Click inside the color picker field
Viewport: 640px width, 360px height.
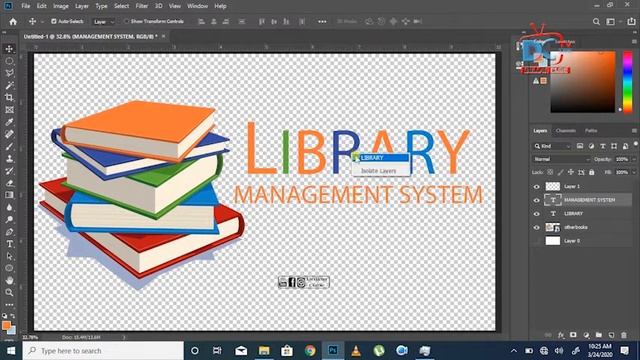(582, 82)
